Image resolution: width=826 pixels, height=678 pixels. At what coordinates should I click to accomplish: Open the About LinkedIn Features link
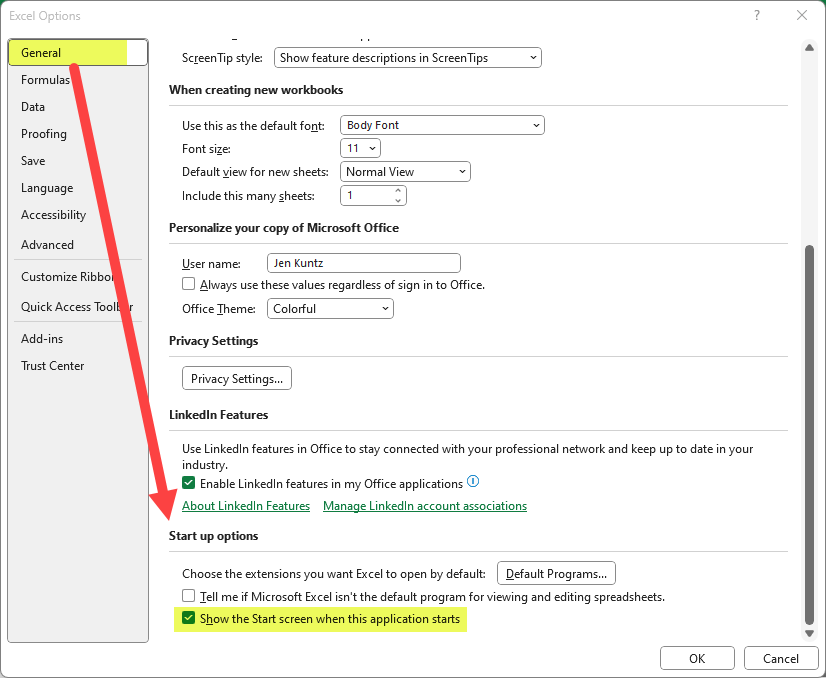pos(246,506)
